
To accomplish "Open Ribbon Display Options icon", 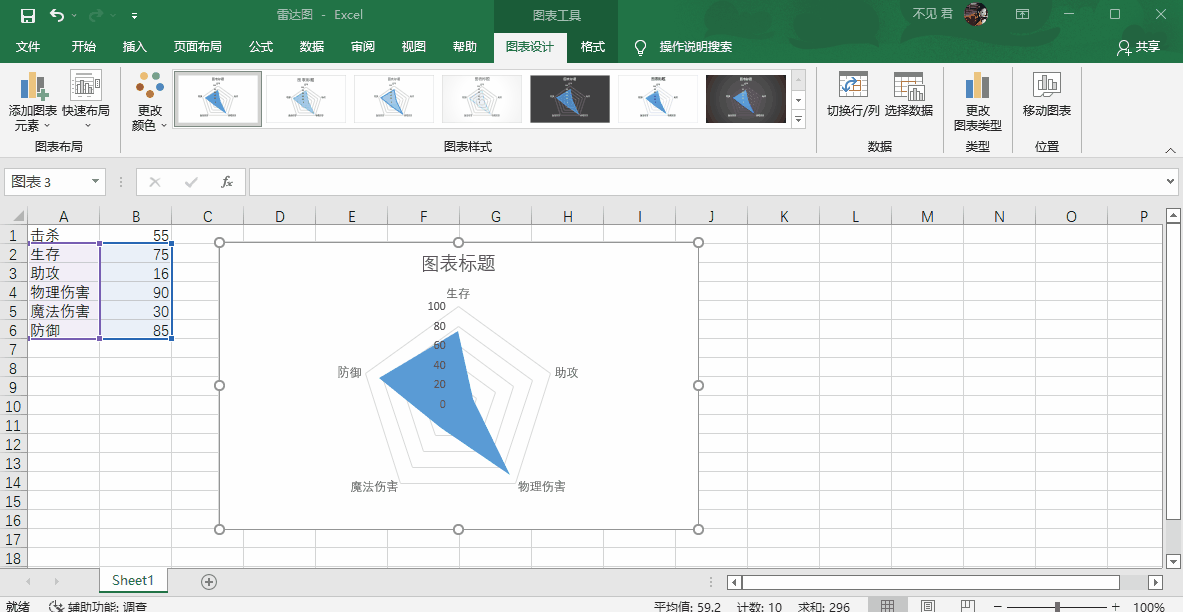I will coord(1022,14).
